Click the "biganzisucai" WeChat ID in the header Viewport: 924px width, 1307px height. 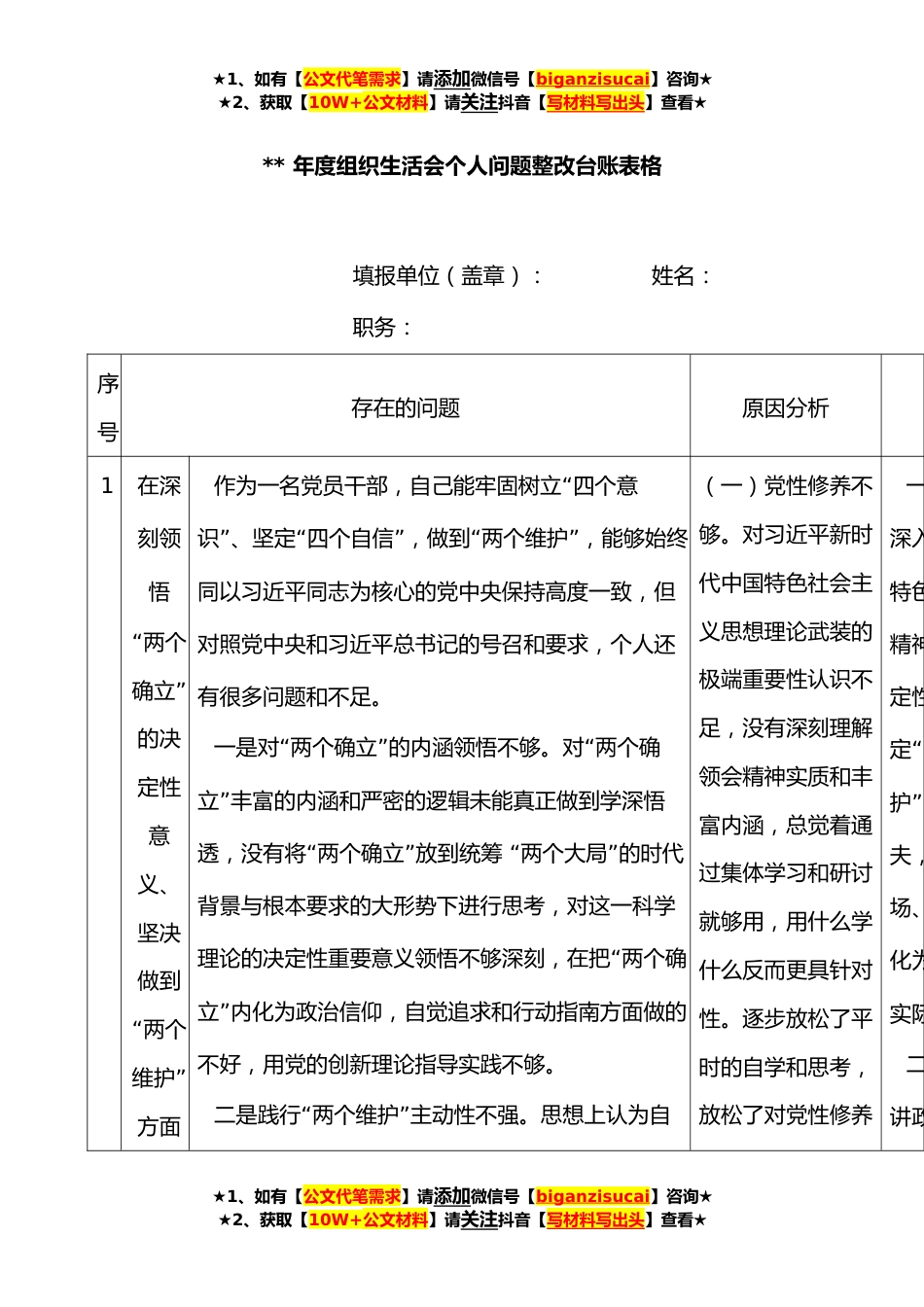click(x=592, y=79)
